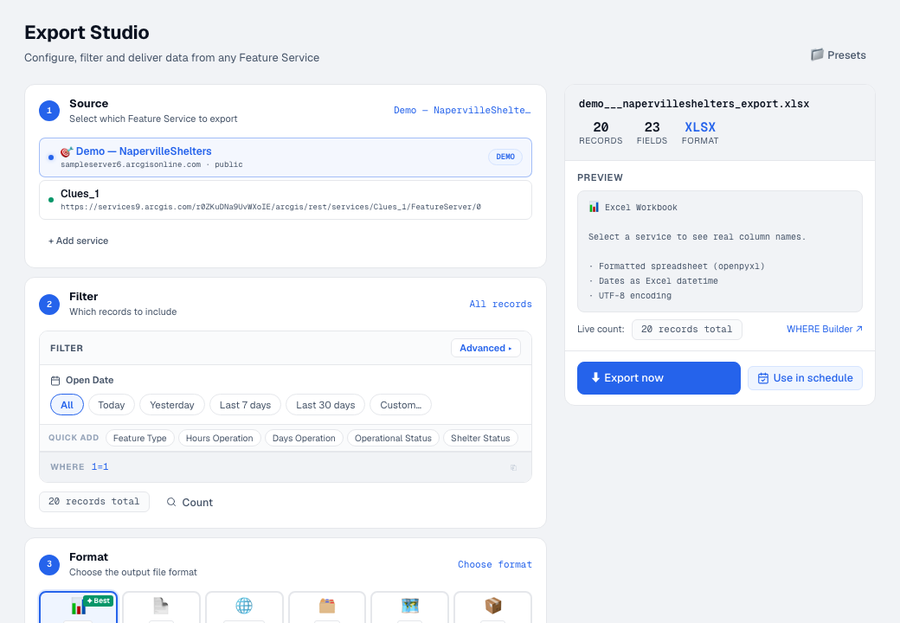Click the calendar icon next to Open Date

tap(55, 381)
